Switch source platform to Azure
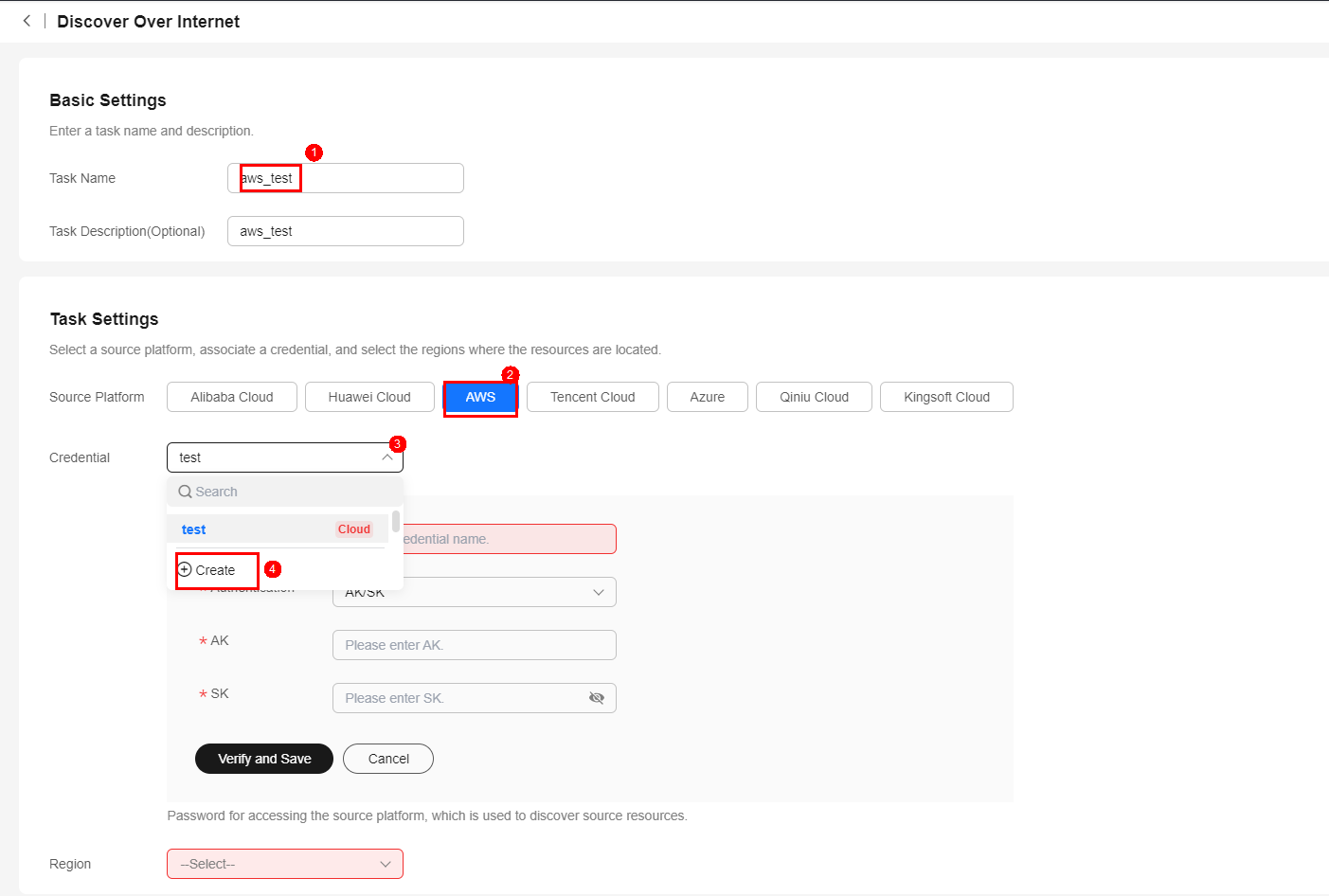The height and width of the screenshot is (896, 1329). pos(707,397)
